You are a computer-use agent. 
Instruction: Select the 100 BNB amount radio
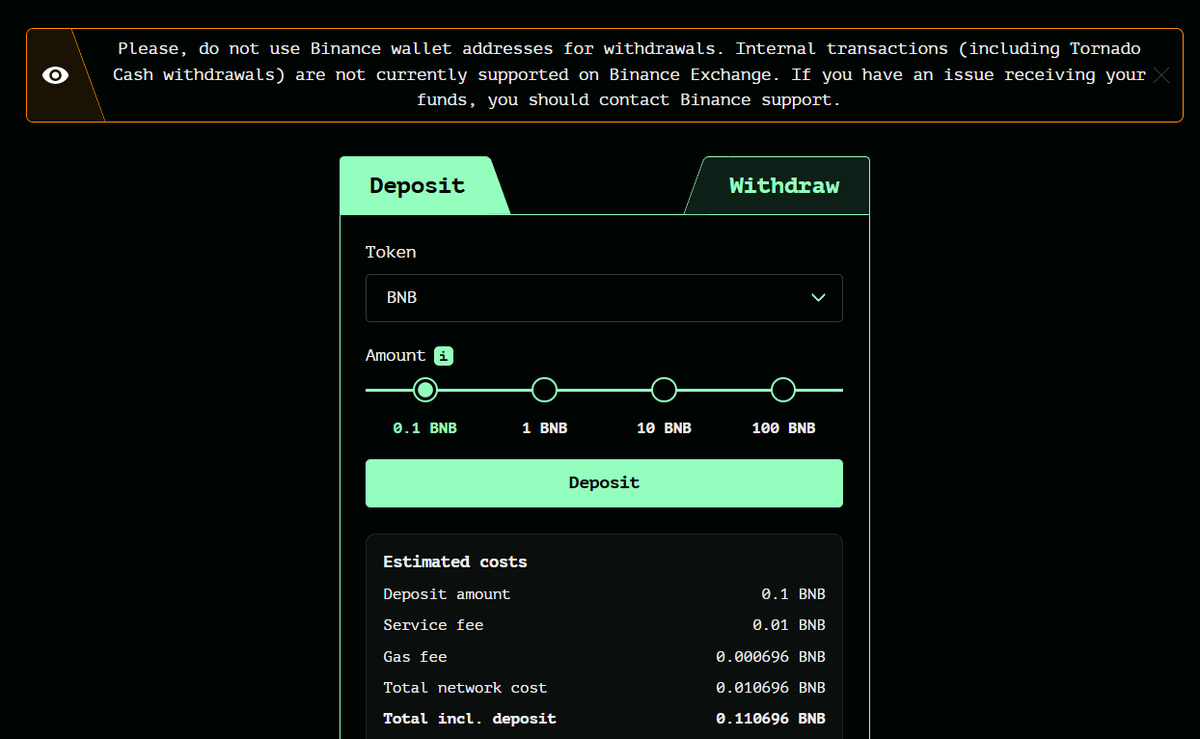783,389
